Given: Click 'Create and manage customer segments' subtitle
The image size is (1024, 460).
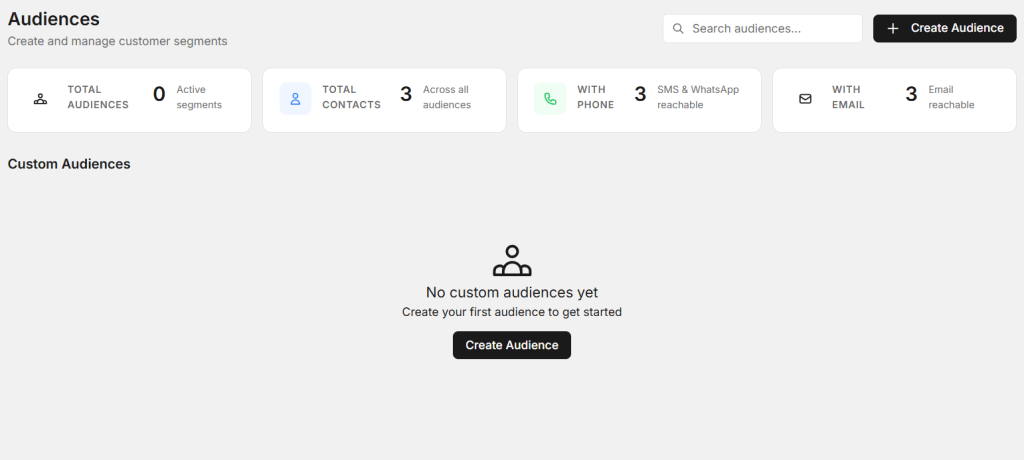Looking at the screenshot, I should click(118, 41).
